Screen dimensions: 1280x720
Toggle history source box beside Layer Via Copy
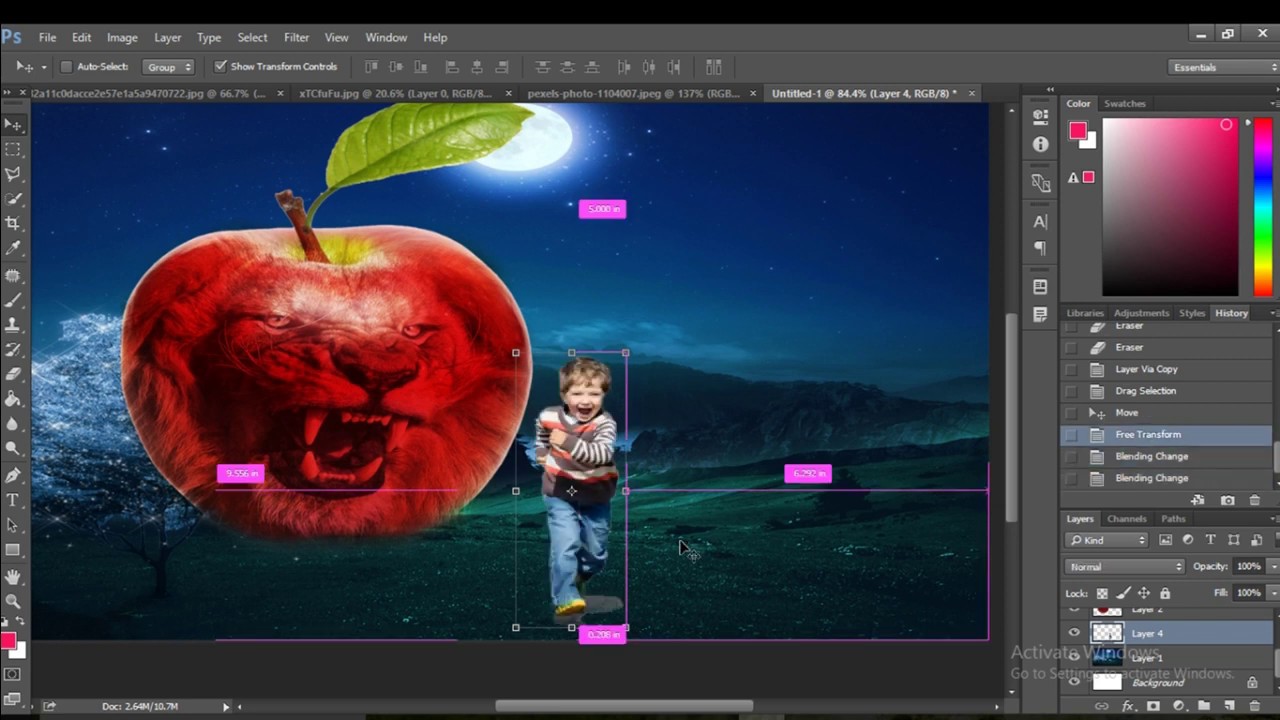coord(1072,369)
